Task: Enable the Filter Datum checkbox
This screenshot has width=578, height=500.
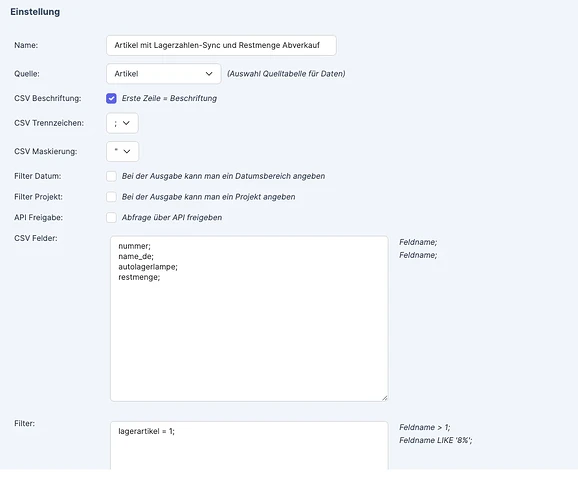Action: (111, 176)
